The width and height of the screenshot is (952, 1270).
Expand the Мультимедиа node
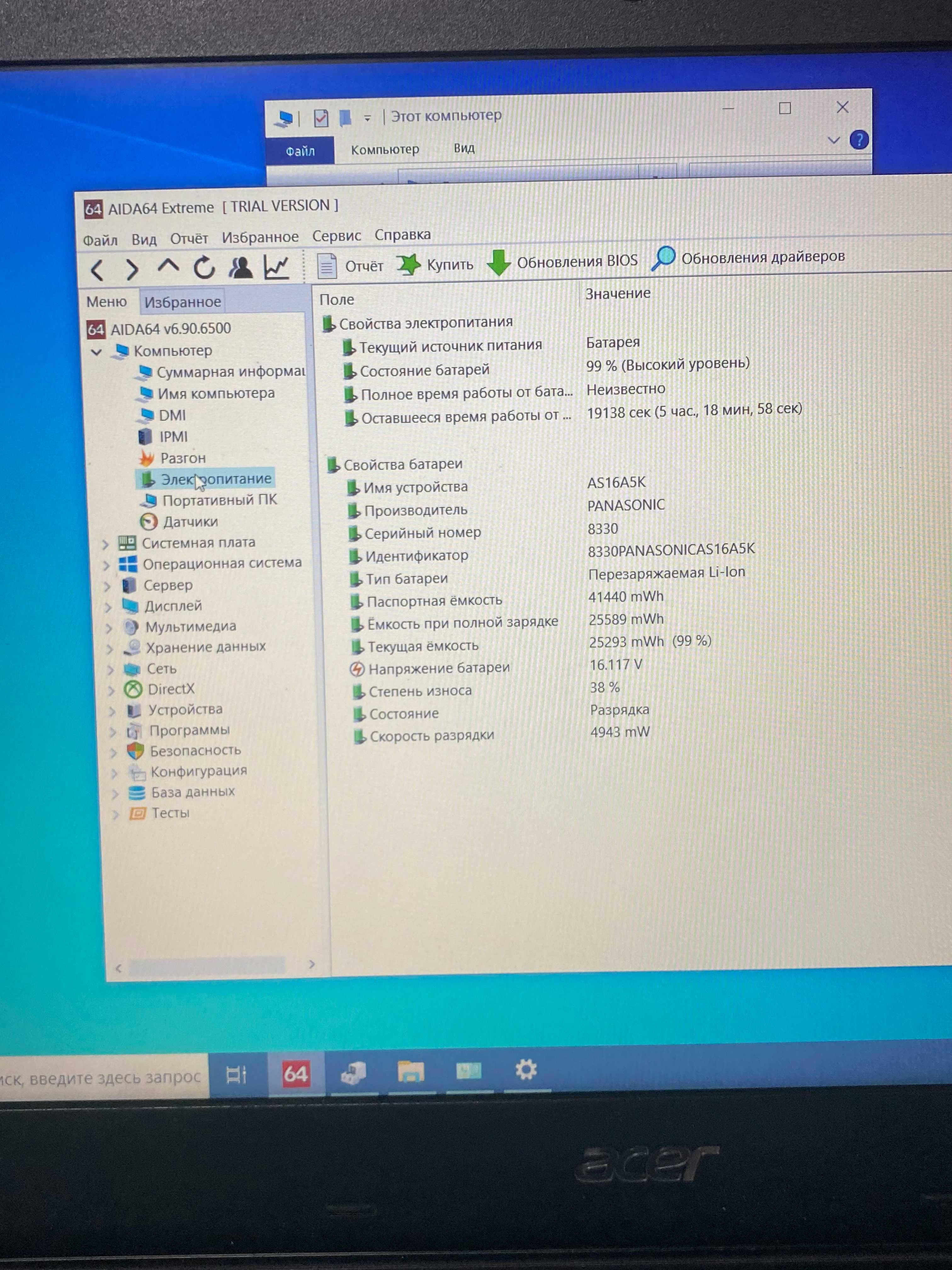click(109, 628)
